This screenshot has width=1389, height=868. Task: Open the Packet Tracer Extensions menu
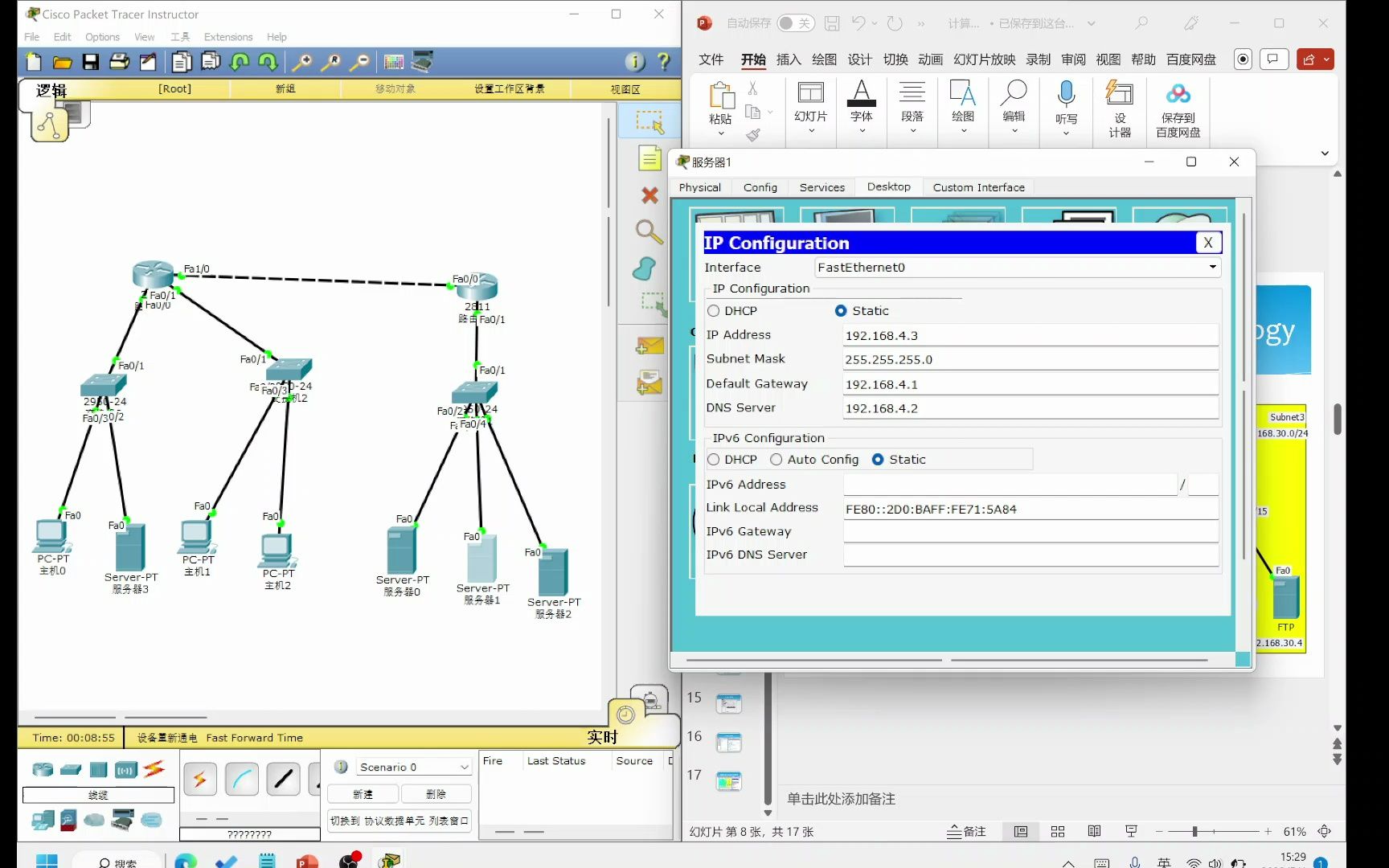click(228, 37)
